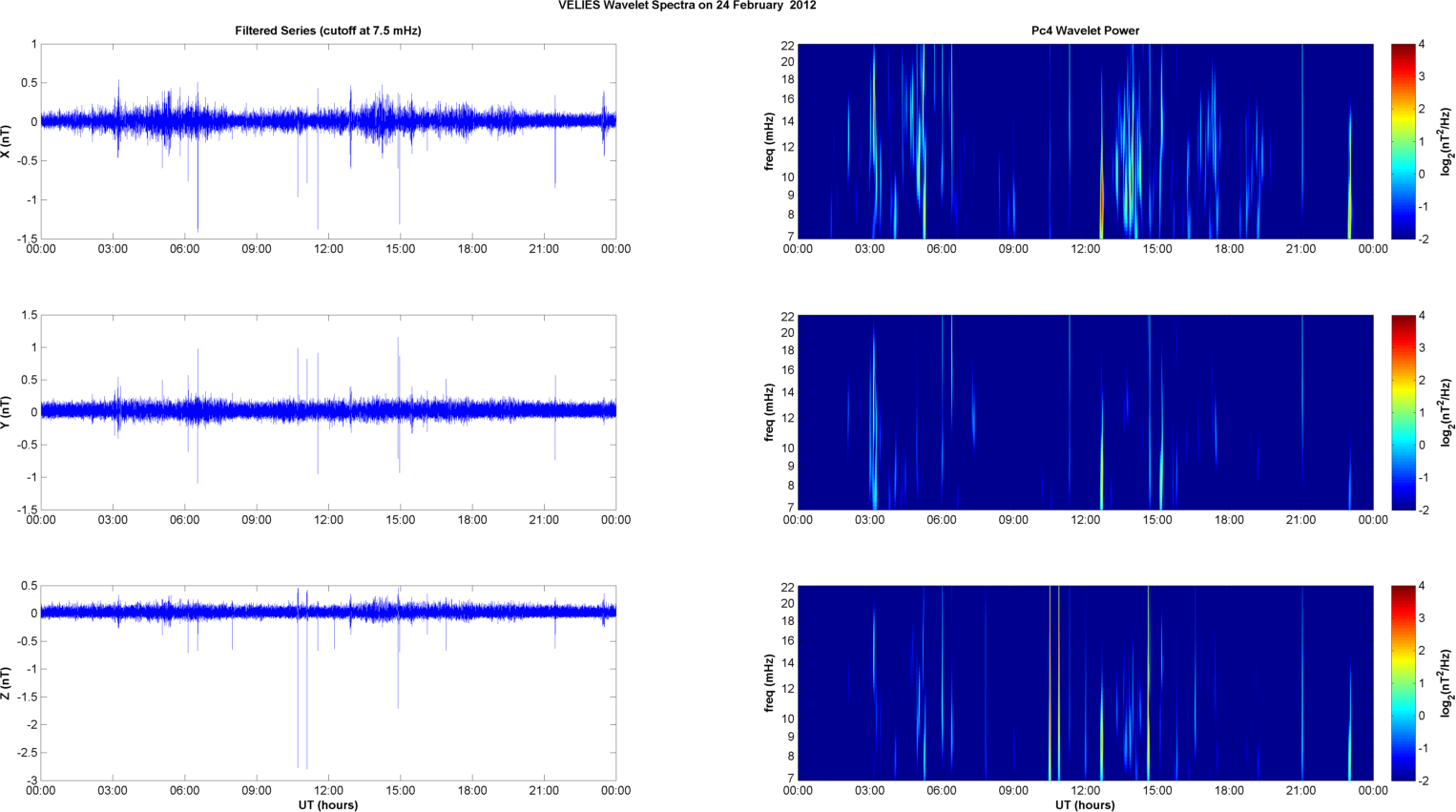
Task: Select the "Y (nT)" axis label
Action: coord(7,412)
